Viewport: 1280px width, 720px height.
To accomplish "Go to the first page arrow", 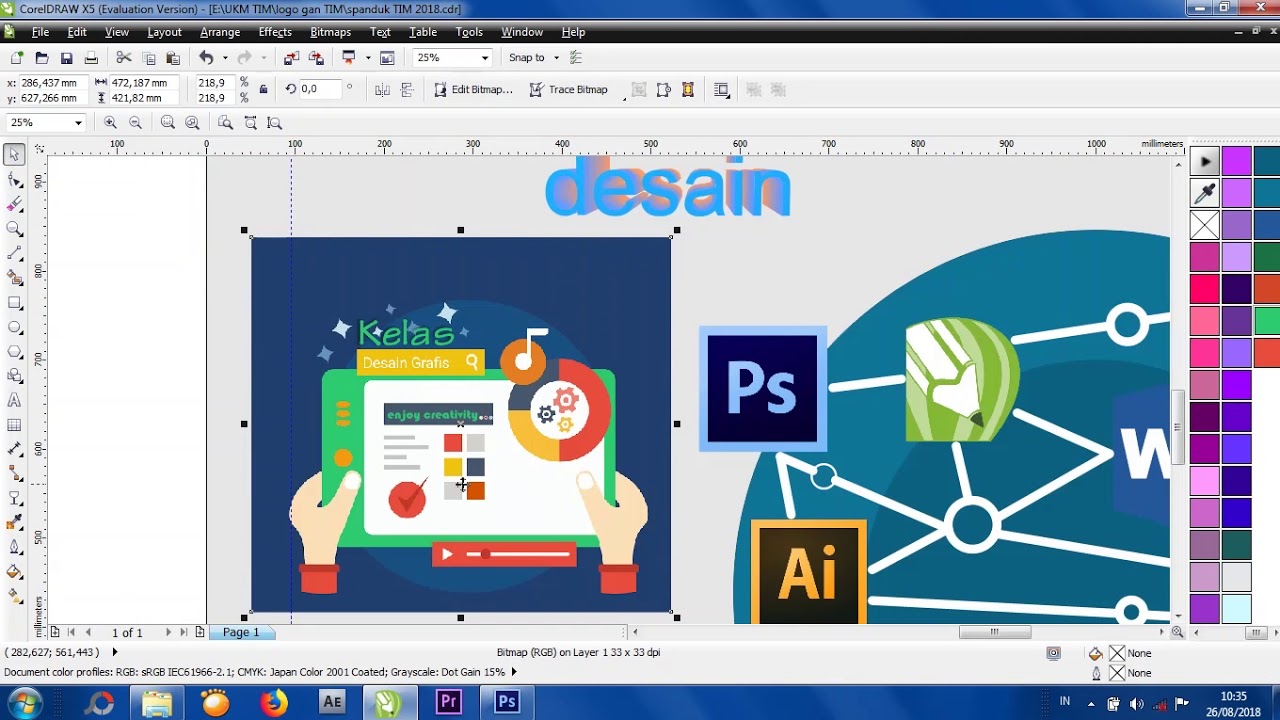I will click(x=70, y=632).
